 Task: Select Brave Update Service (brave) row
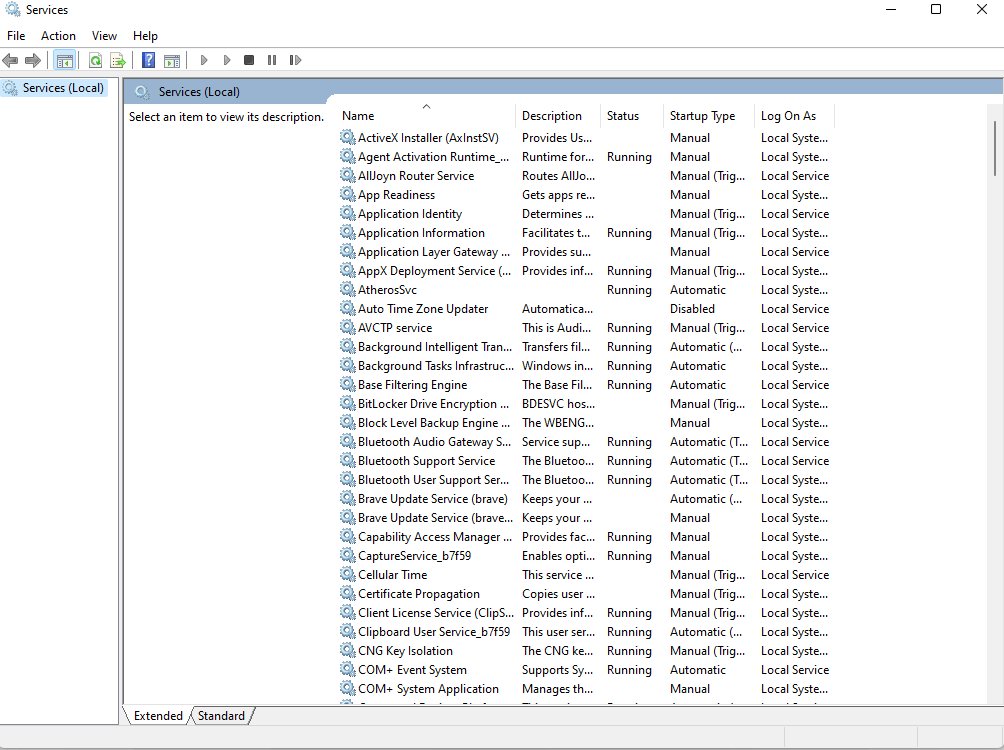585,499
